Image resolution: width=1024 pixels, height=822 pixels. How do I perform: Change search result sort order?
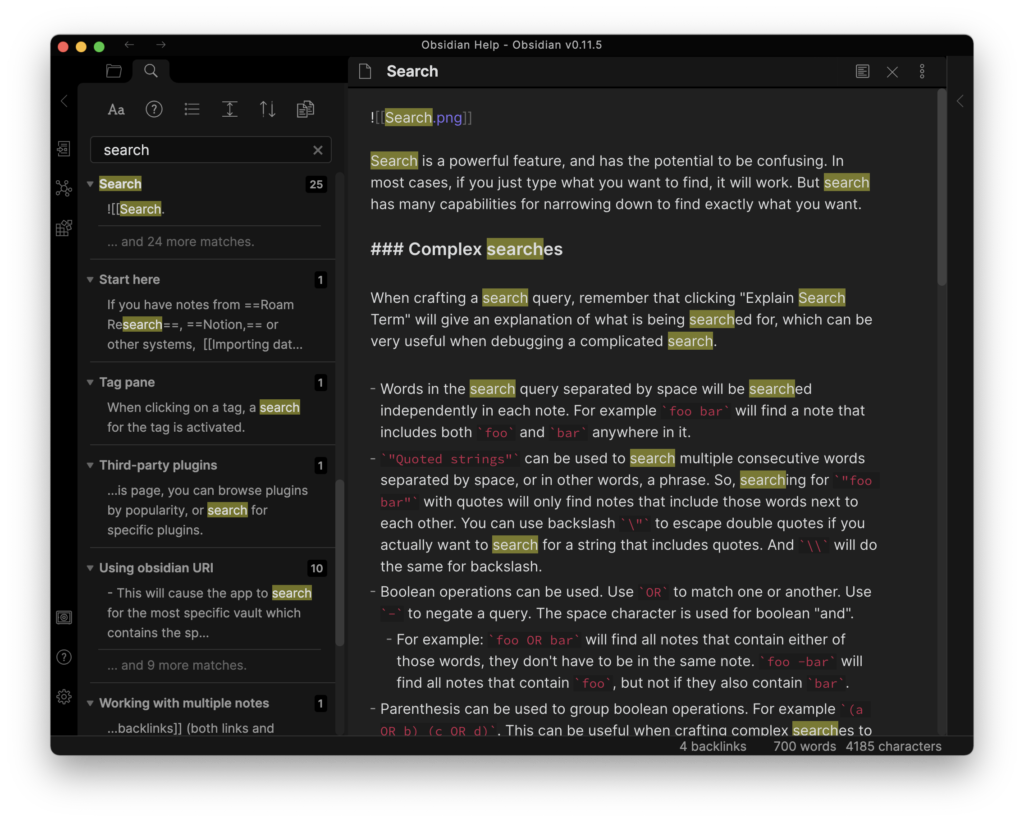pos(268,110)
